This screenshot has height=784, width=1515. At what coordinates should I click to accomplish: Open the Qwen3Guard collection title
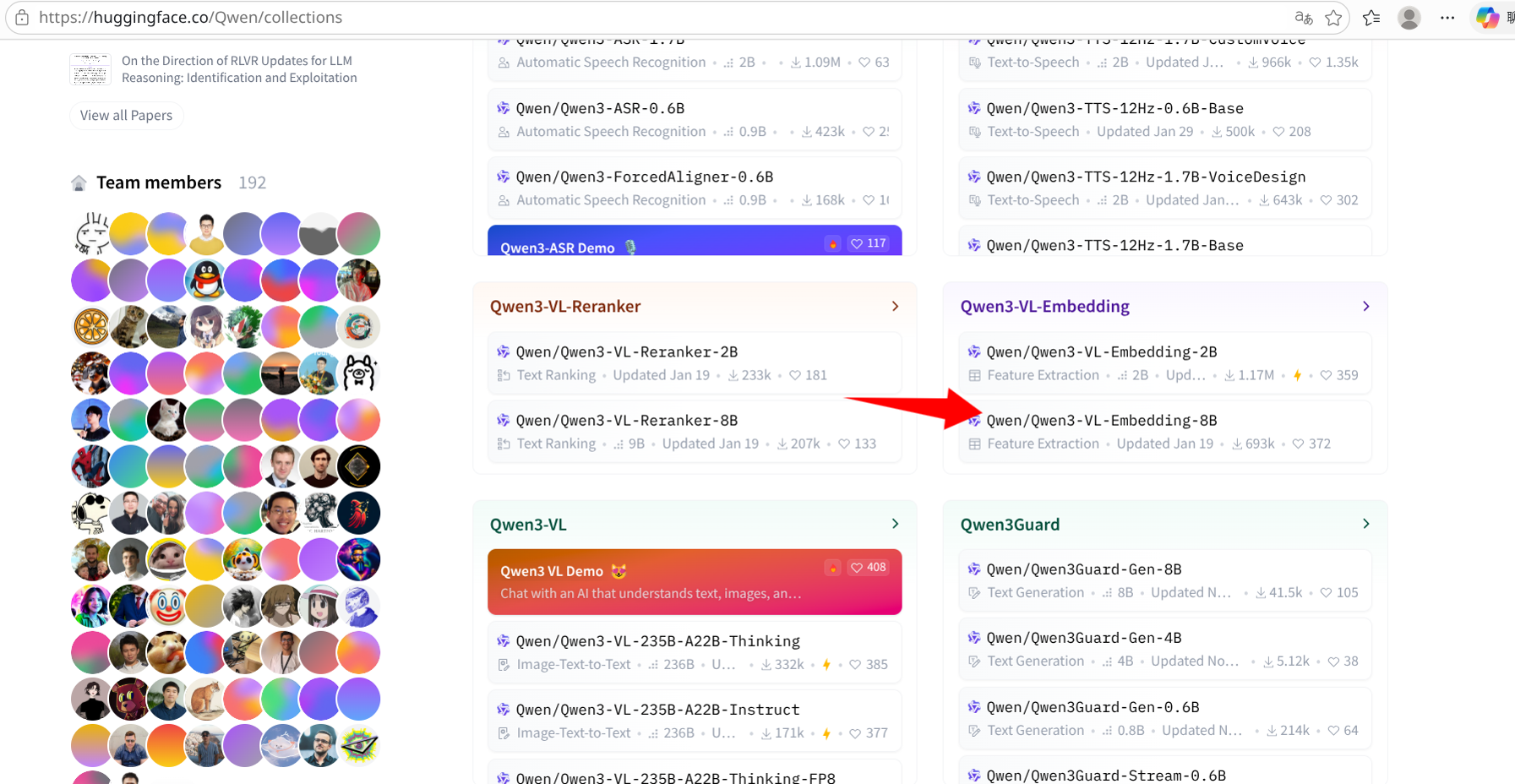coord(1010,525)
